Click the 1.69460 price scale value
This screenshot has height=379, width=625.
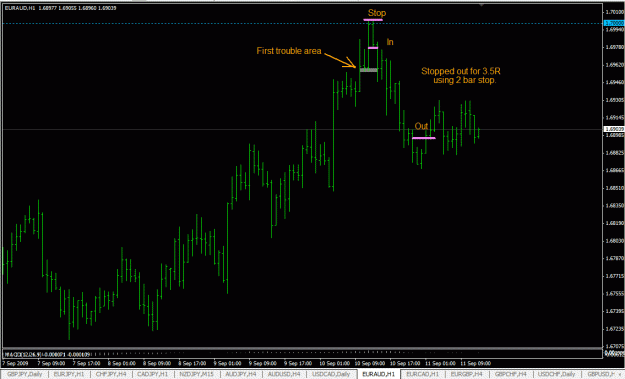[x=614, y=82]
